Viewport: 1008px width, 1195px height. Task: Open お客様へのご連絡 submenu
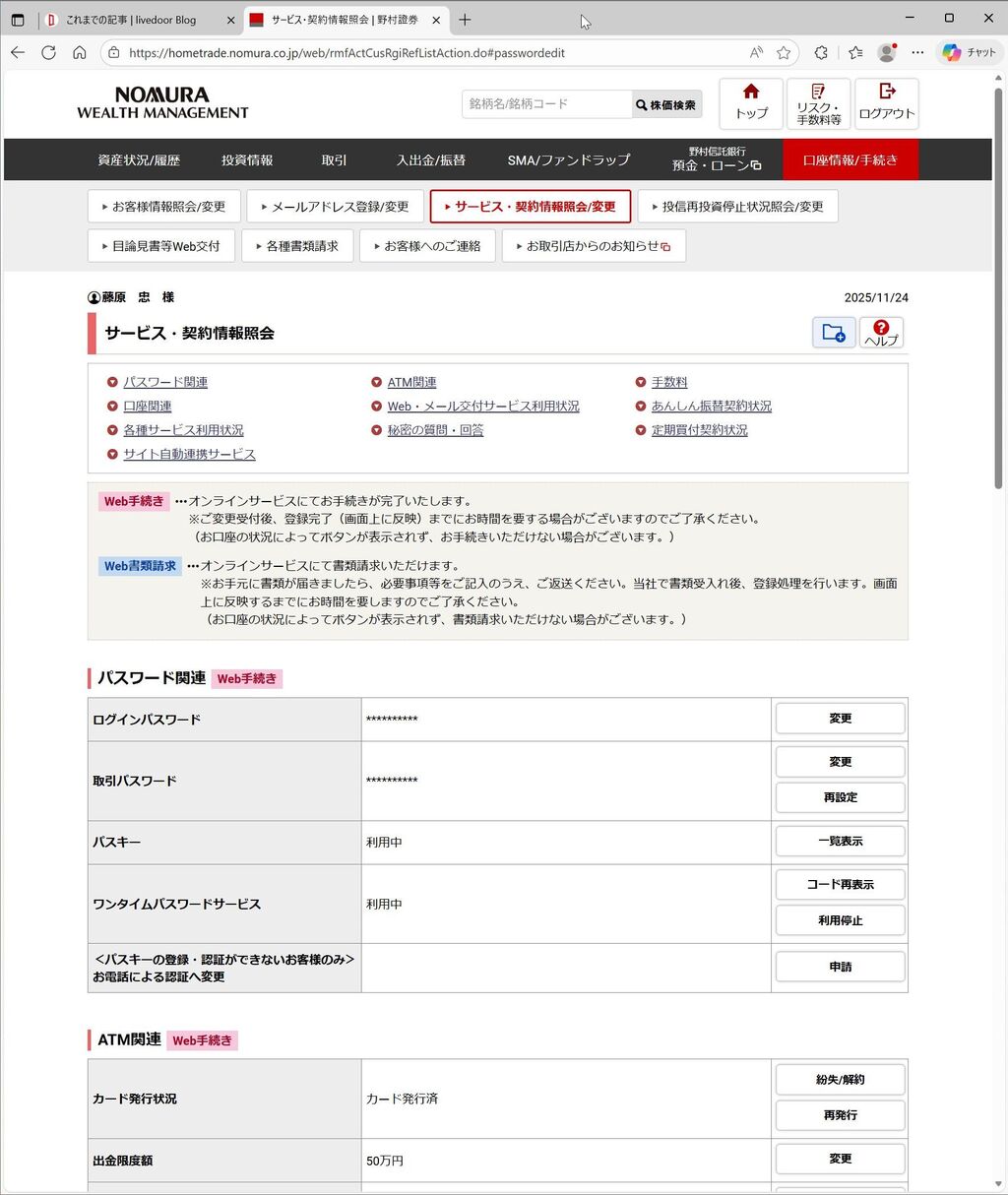pyautogui.click(x=427, y=246)
